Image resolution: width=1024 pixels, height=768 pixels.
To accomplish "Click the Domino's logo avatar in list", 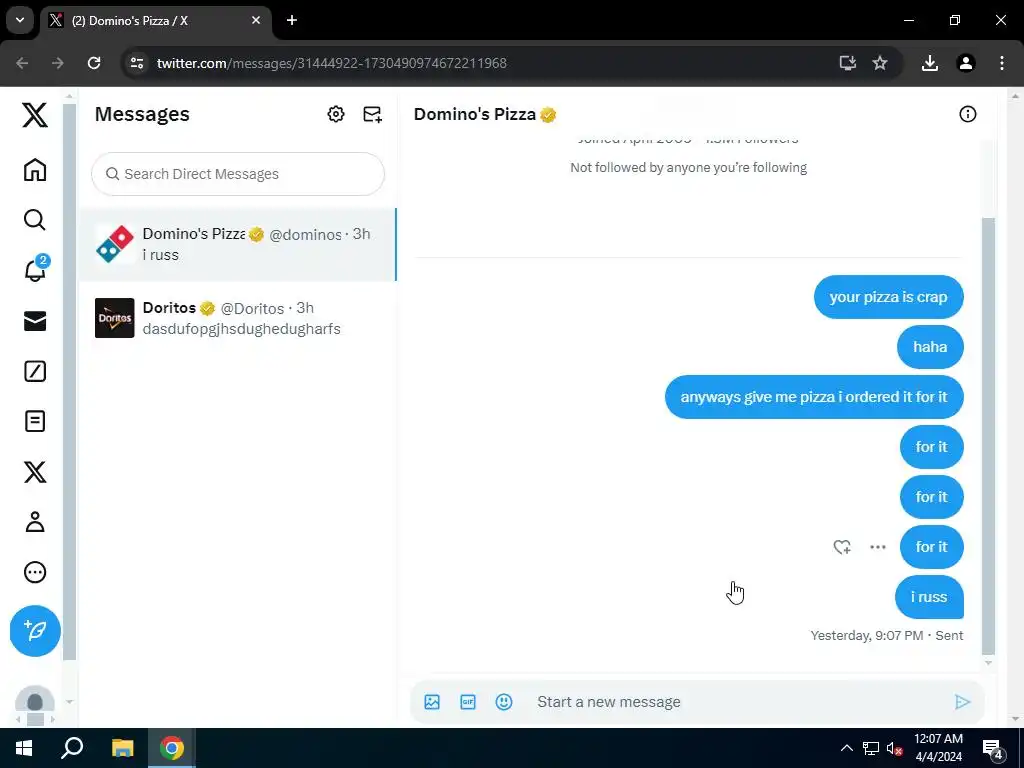I will 114,244.
